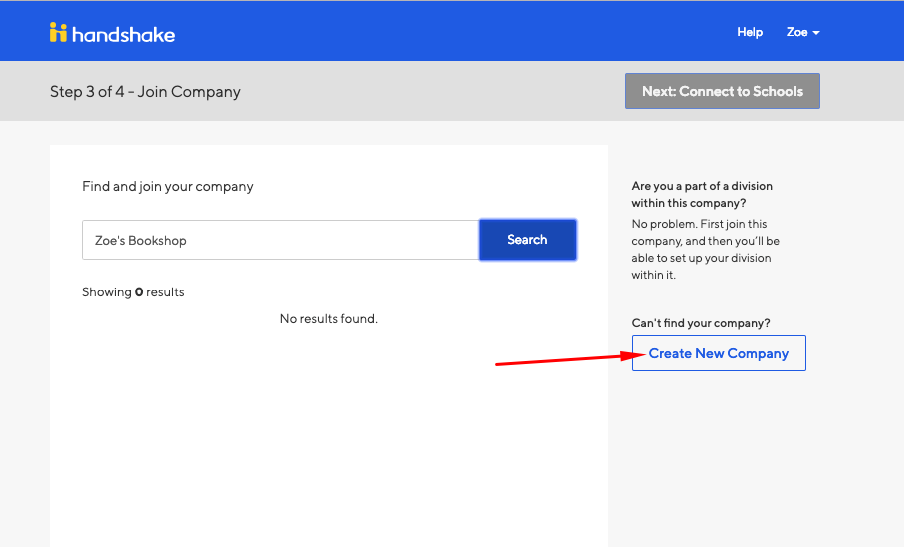904x547 pixels.
Task: Open the Help link
Action: (x=749, y=32)
